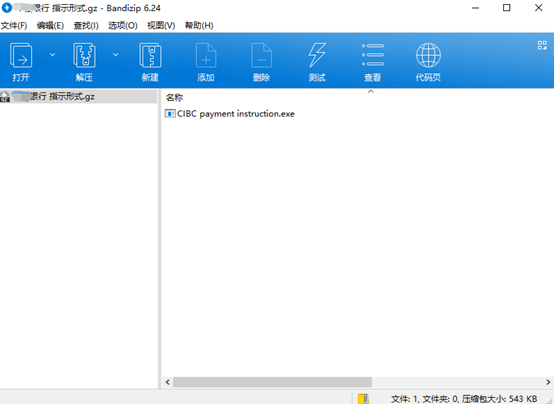554x404 pixels.
Task: Maximize the Bandizip window
Action: [507, 8]
